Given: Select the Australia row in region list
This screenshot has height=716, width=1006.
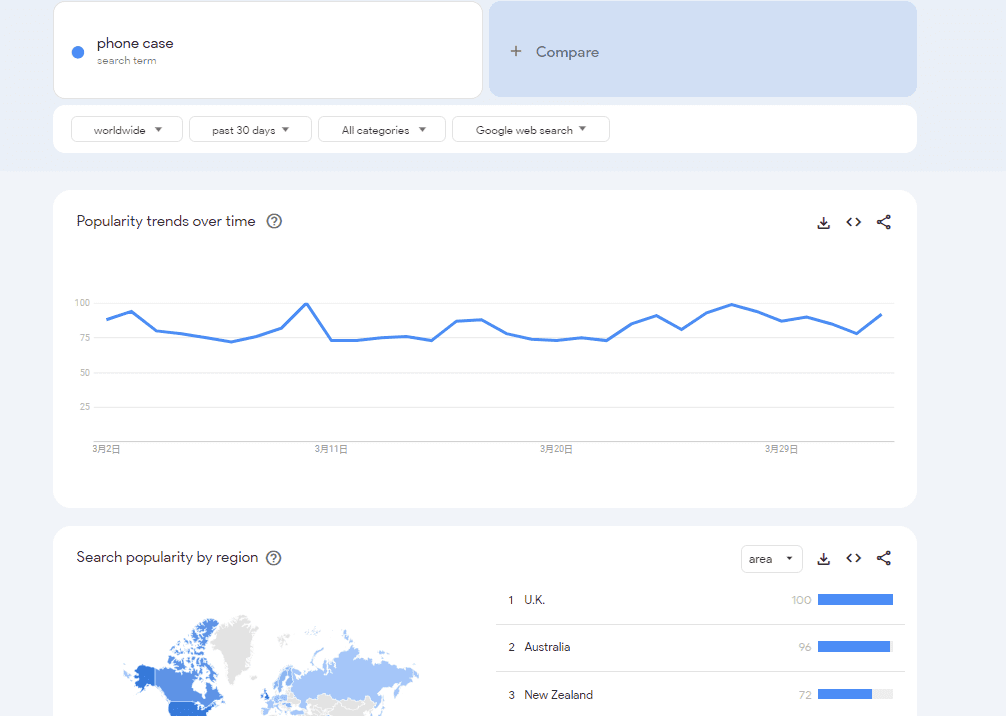Looking at the screenshot, I should [x=700, y=647].
